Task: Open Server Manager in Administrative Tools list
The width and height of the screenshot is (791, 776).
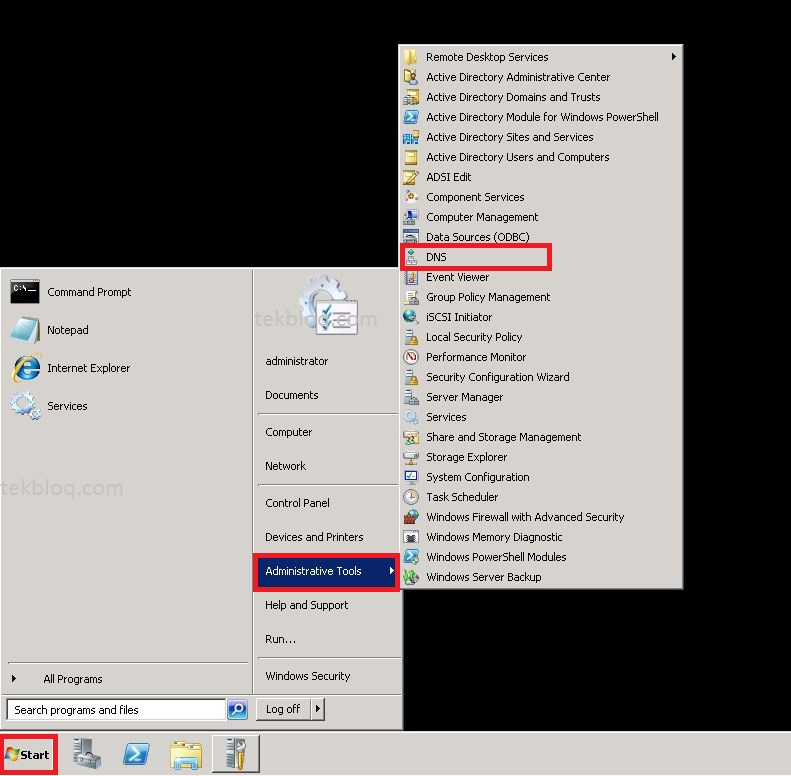Action: pyautogui.click(x=465, y=397)
